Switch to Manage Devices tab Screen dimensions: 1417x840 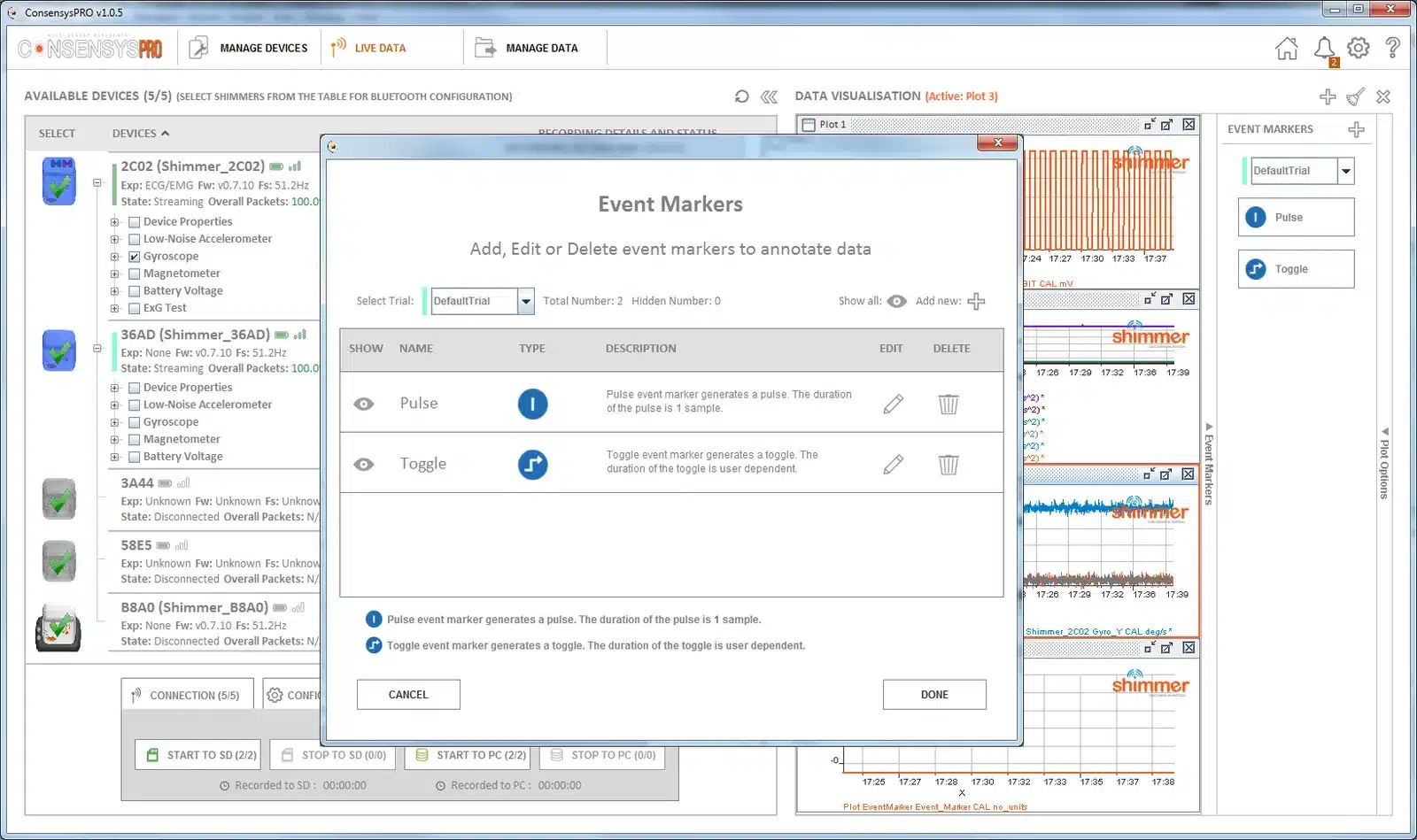coord(249,48)
